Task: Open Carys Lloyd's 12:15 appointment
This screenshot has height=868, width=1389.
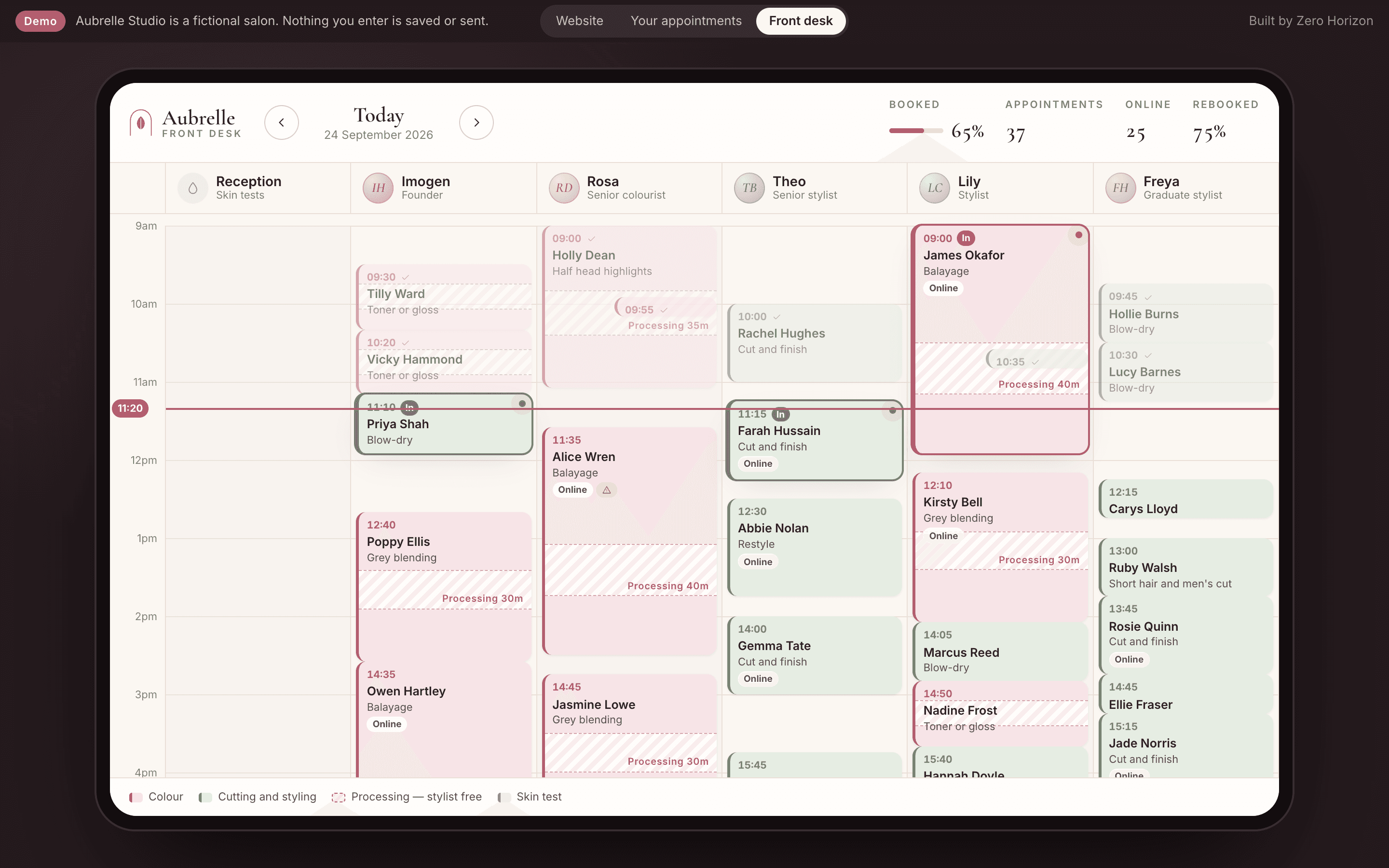Action: pyautogui.click(x=1185, y=499)
